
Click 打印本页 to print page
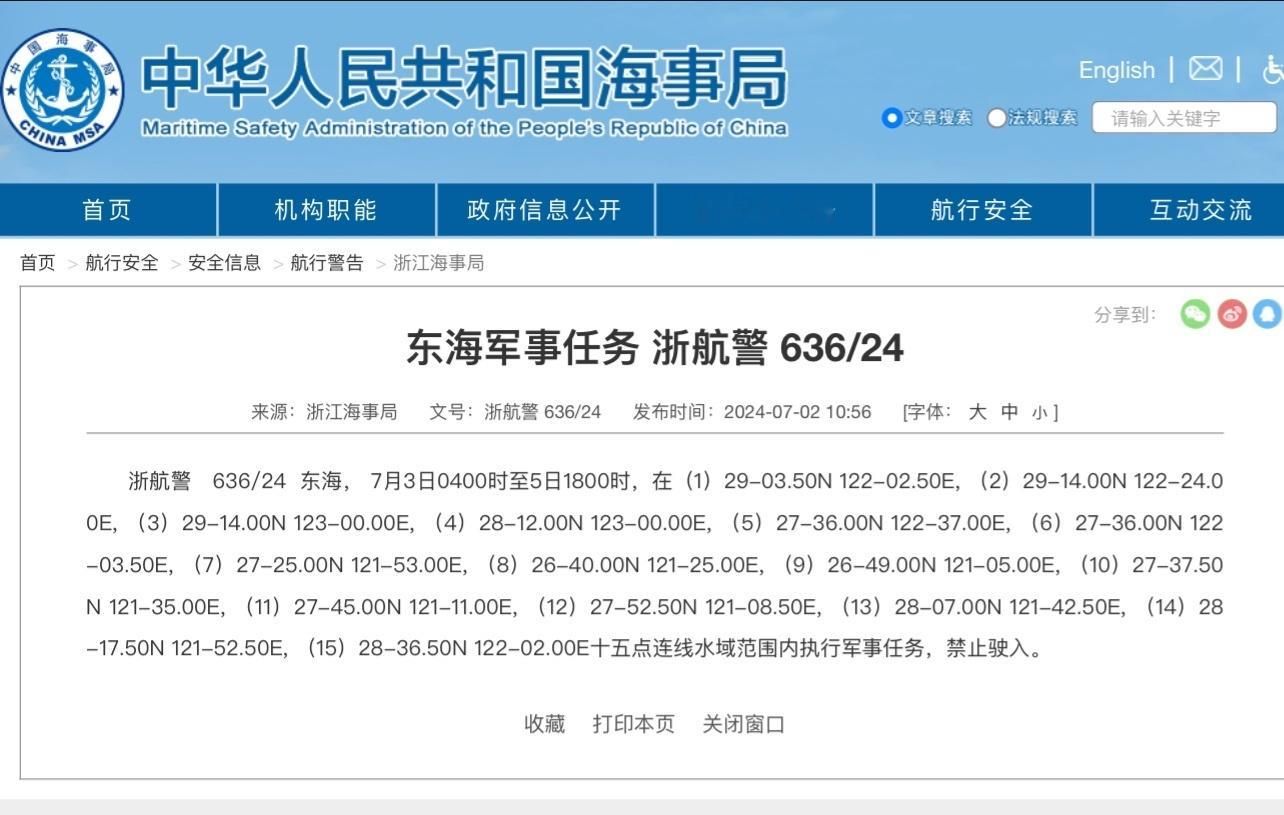[x=634, y=724]
